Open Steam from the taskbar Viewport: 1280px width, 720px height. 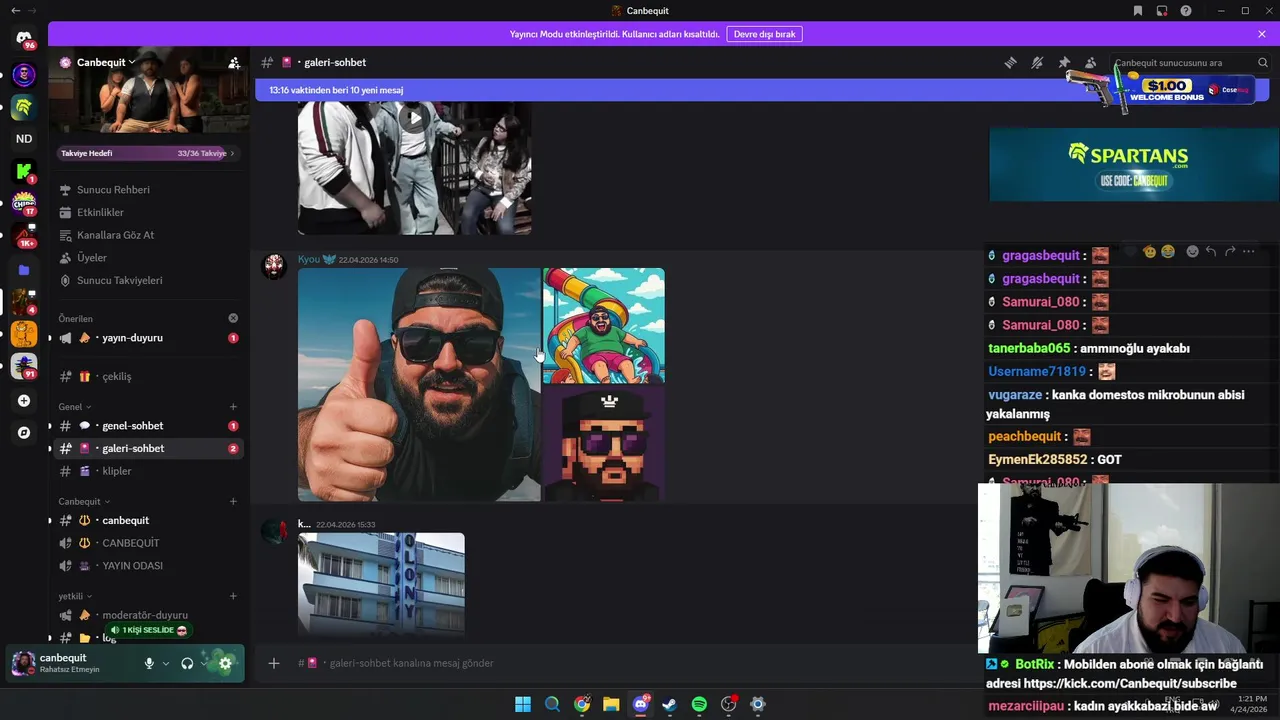pos(670,704)
